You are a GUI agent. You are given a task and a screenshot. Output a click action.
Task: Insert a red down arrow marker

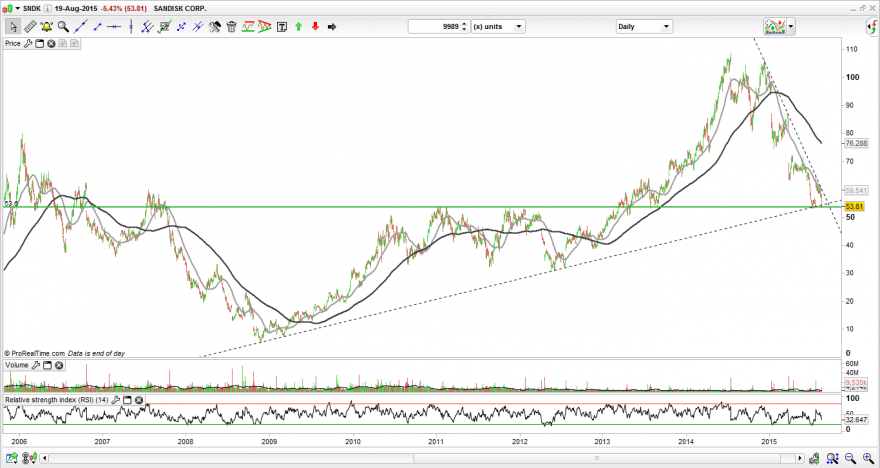315,26
